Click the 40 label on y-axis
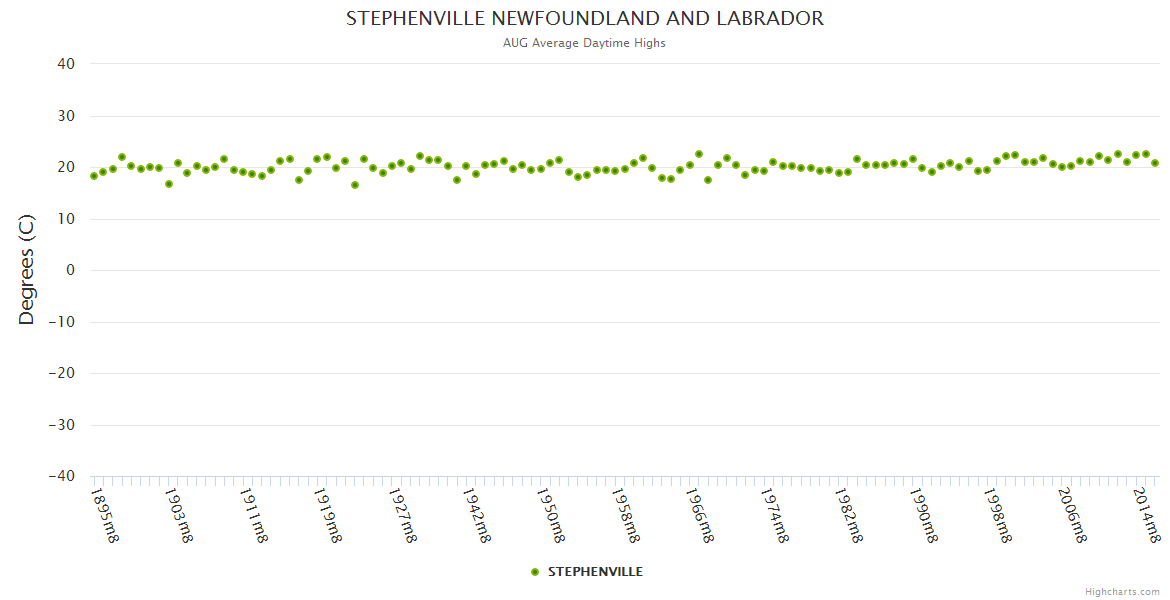The height and width of the screenshot is (600, 1170). click(66, 64)
